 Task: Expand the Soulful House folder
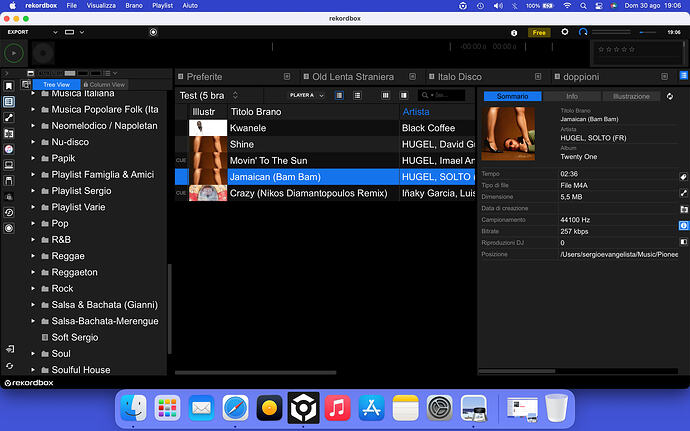[x=33, y=370]
